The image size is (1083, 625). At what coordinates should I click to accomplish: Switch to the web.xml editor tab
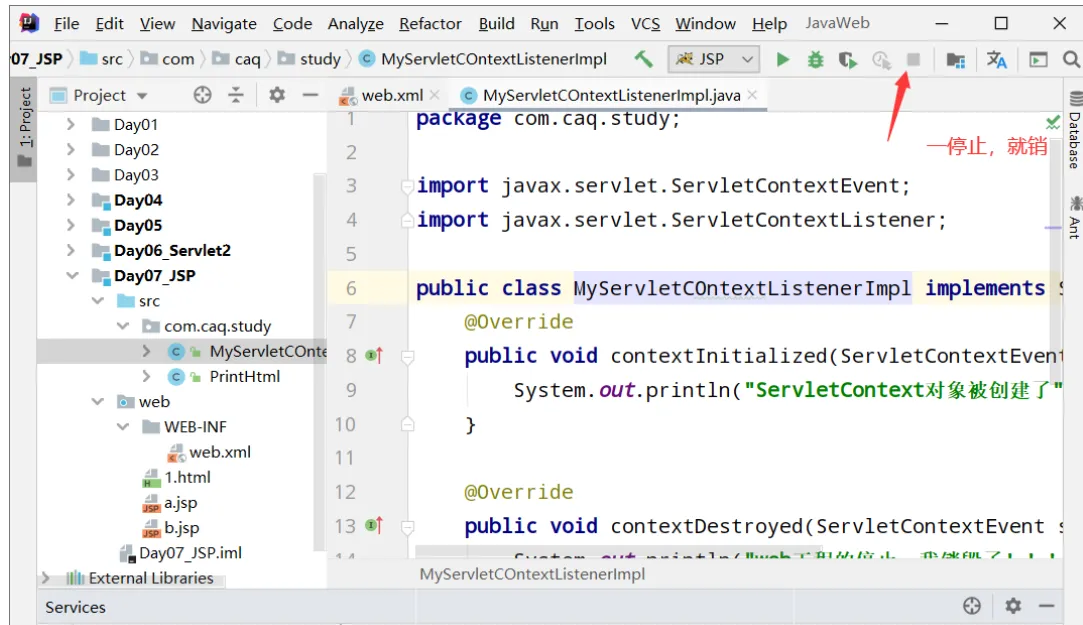tap(390, 95)
